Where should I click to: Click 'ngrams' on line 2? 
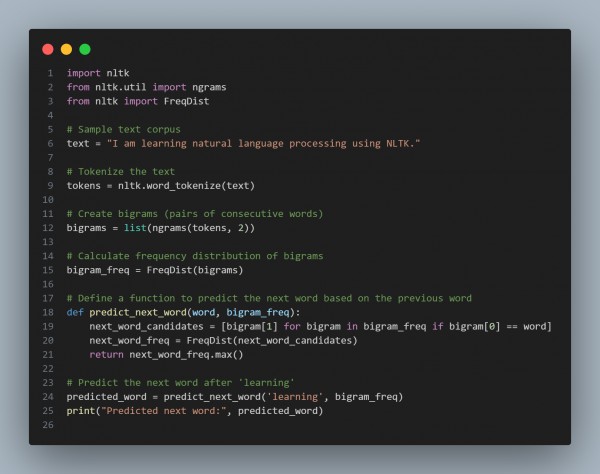209,88
